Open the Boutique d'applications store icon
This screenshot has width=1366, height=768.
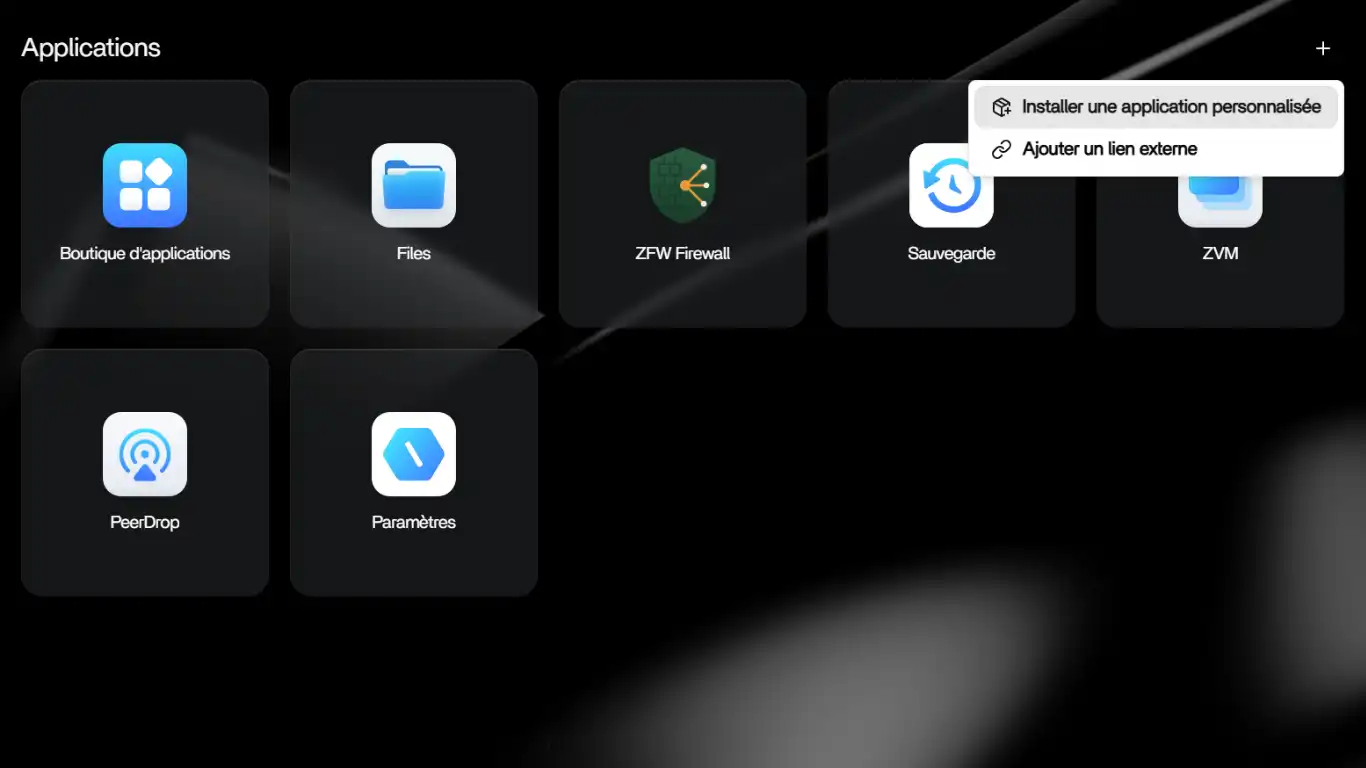[145, 185]
